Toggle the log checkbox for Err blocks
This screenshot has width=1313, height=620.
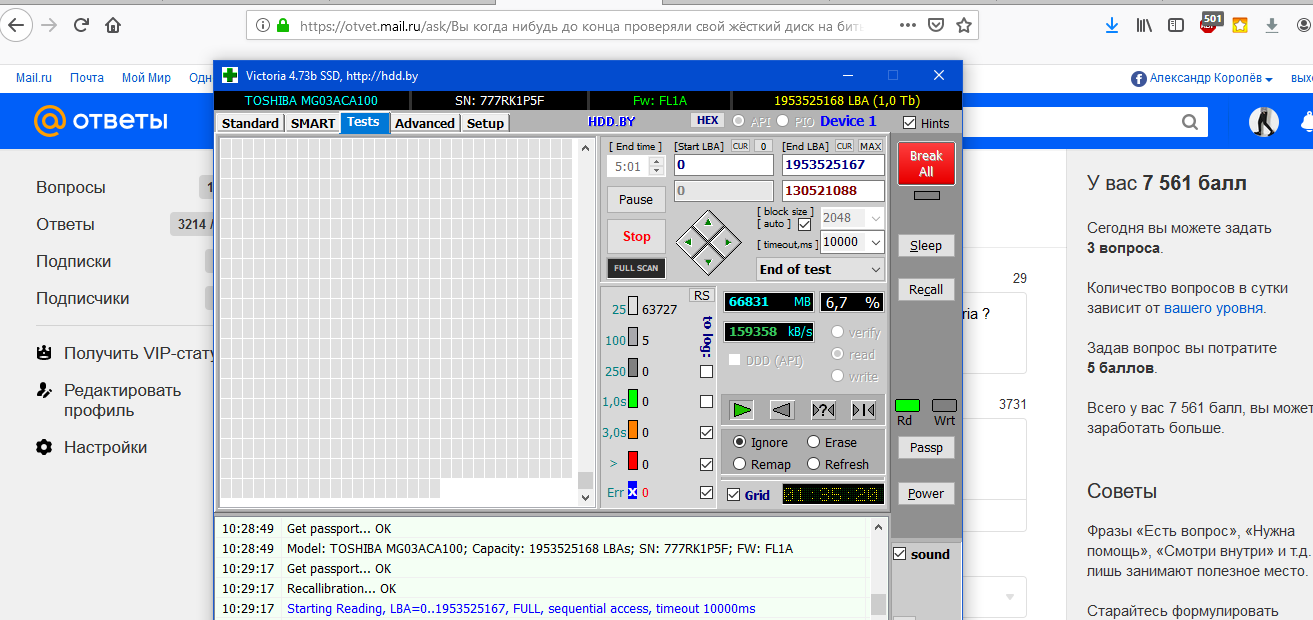tap(707, 493)
